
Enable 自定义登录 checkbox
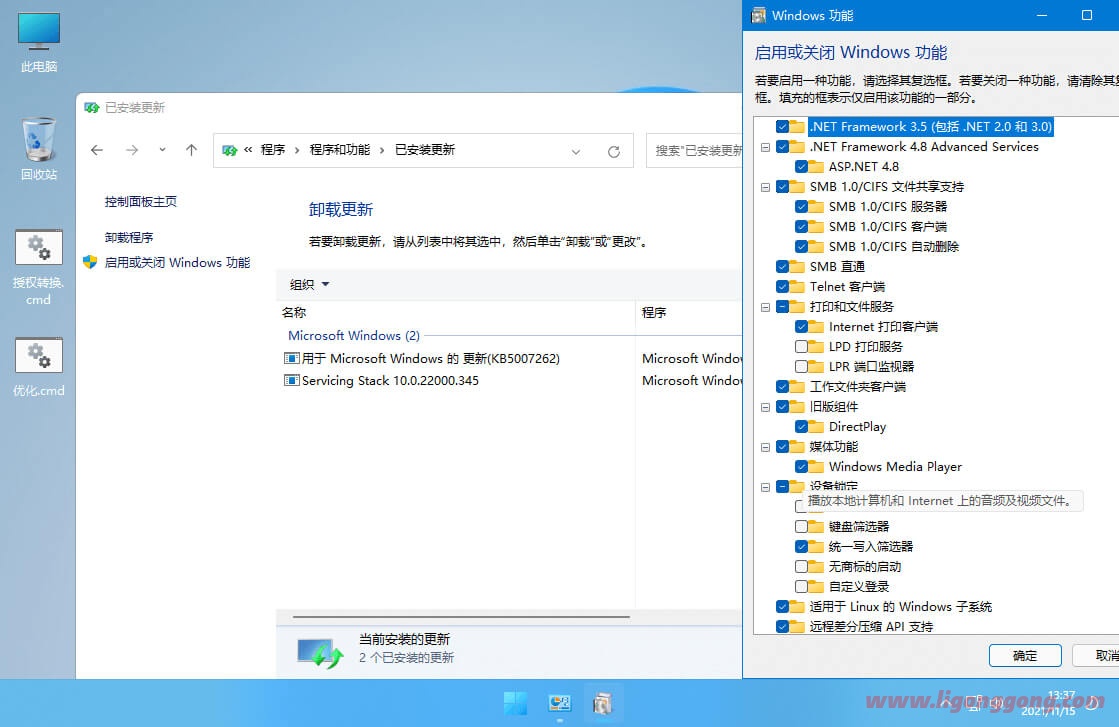[801, 586]
